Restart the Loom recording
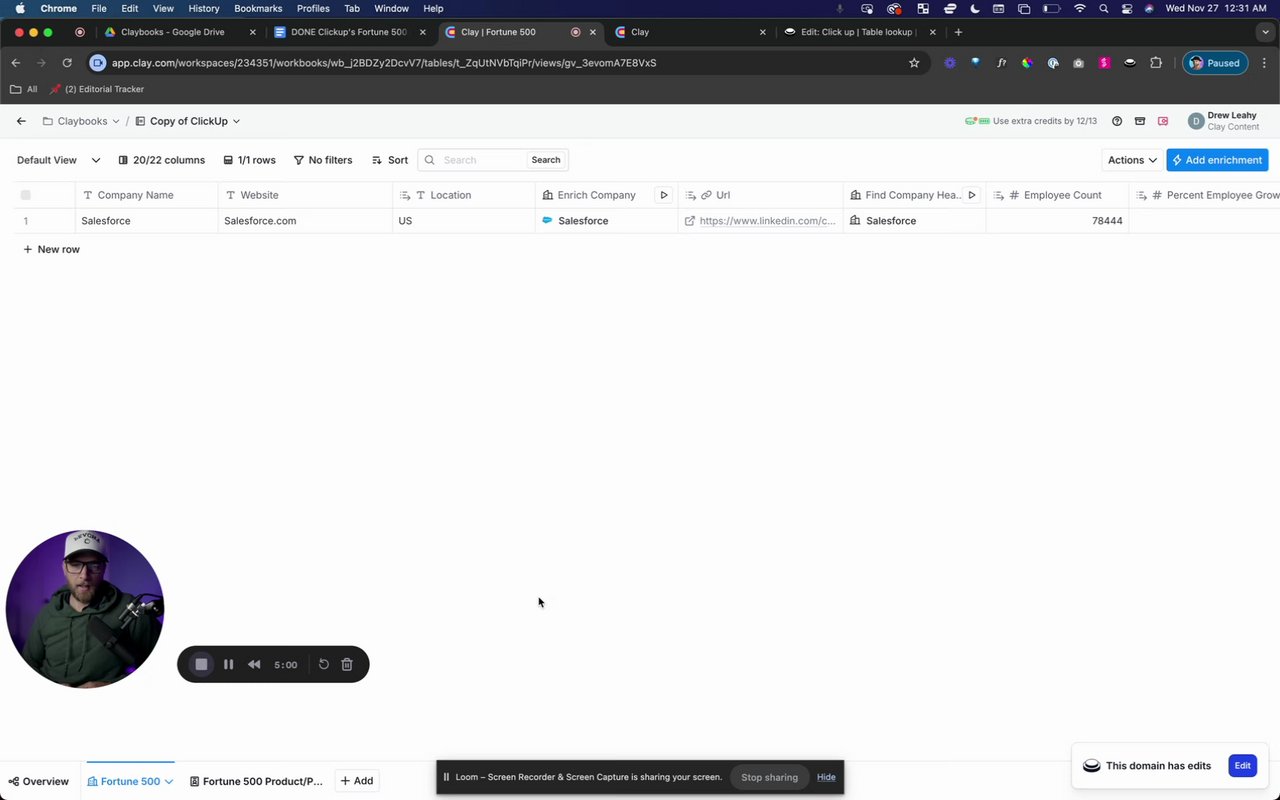1280x800 pixels. tap(324, 664)
